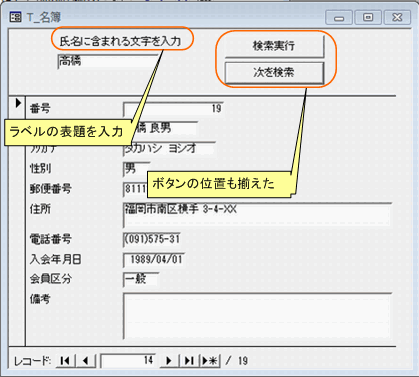
Task: Go to next record arrow icon
Action: click(x=169, y=360)
